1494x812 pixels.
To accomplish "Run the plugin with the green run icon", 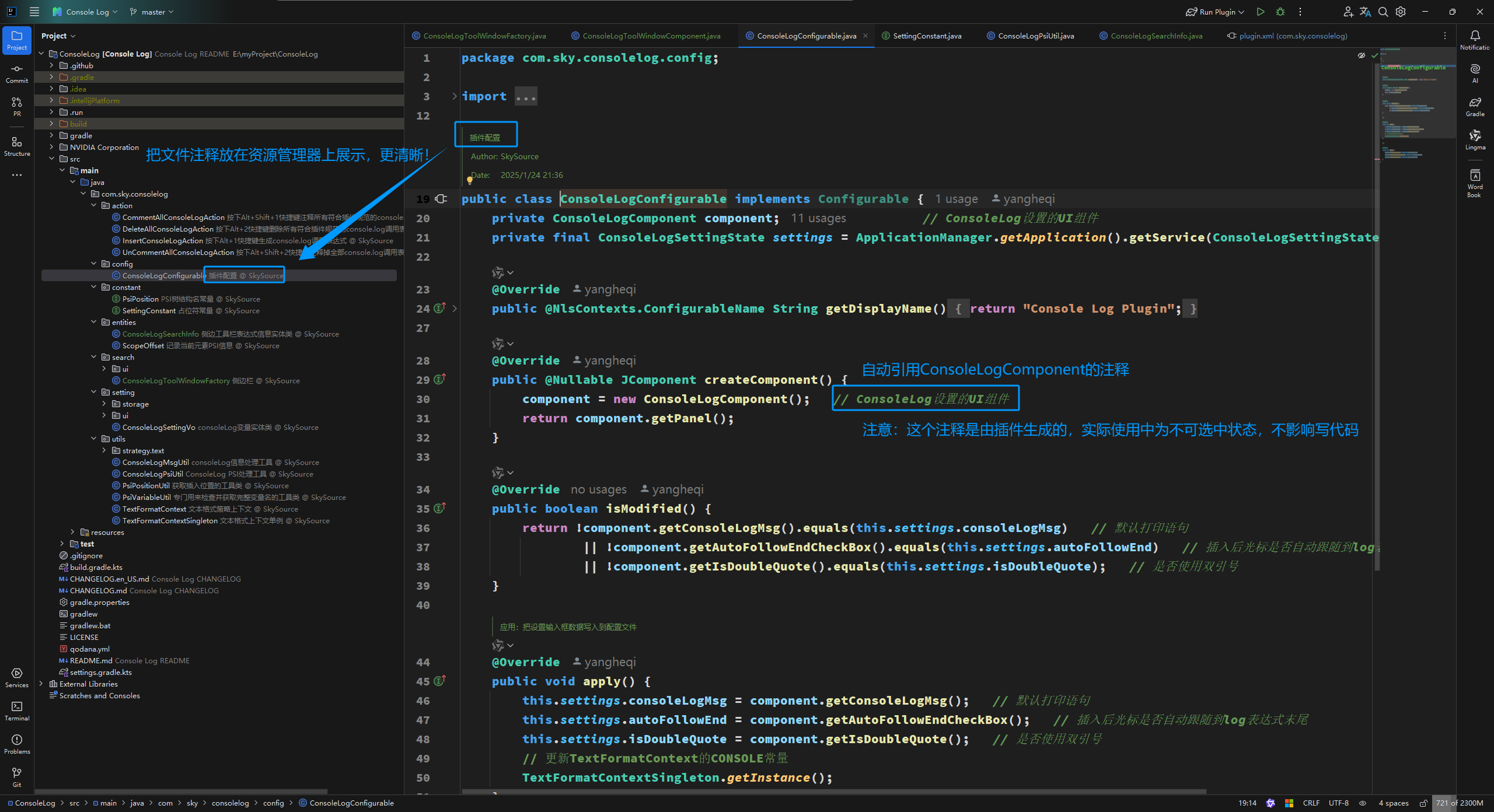I will click(1261, 12).
